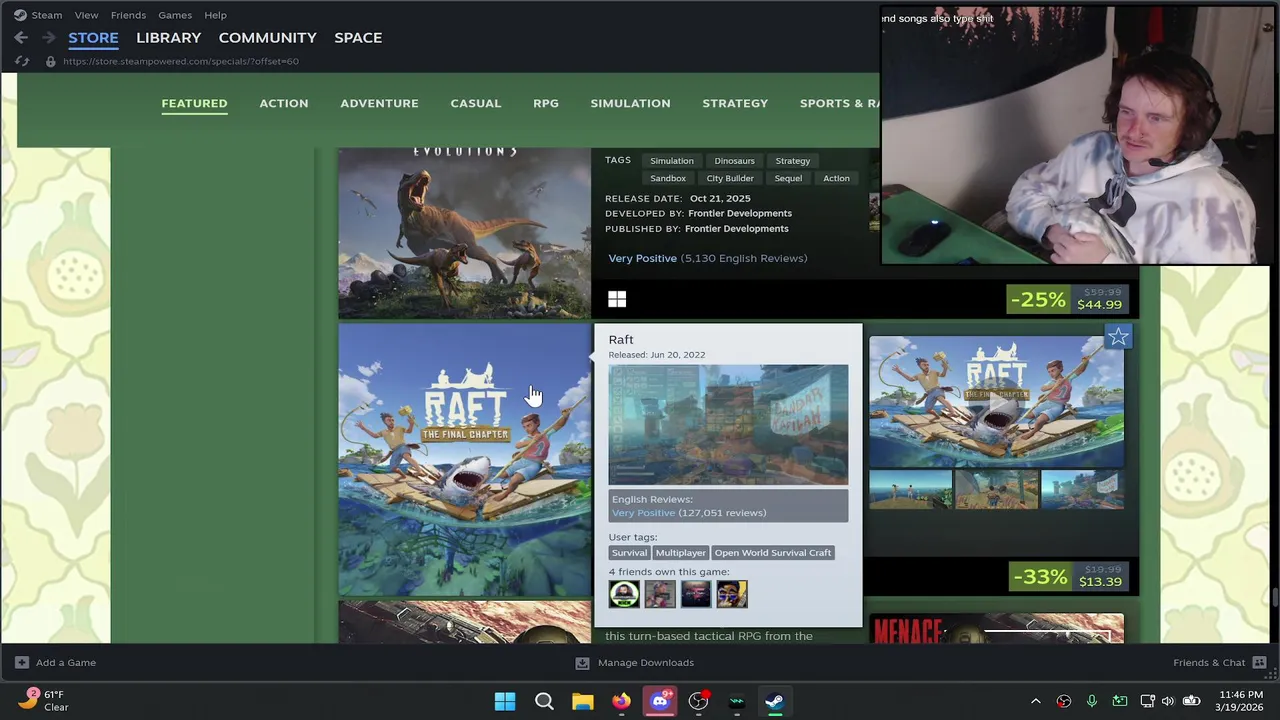
Task: Select the ACTION category tab
Action: pyautogui.click(x=284, y=103)
